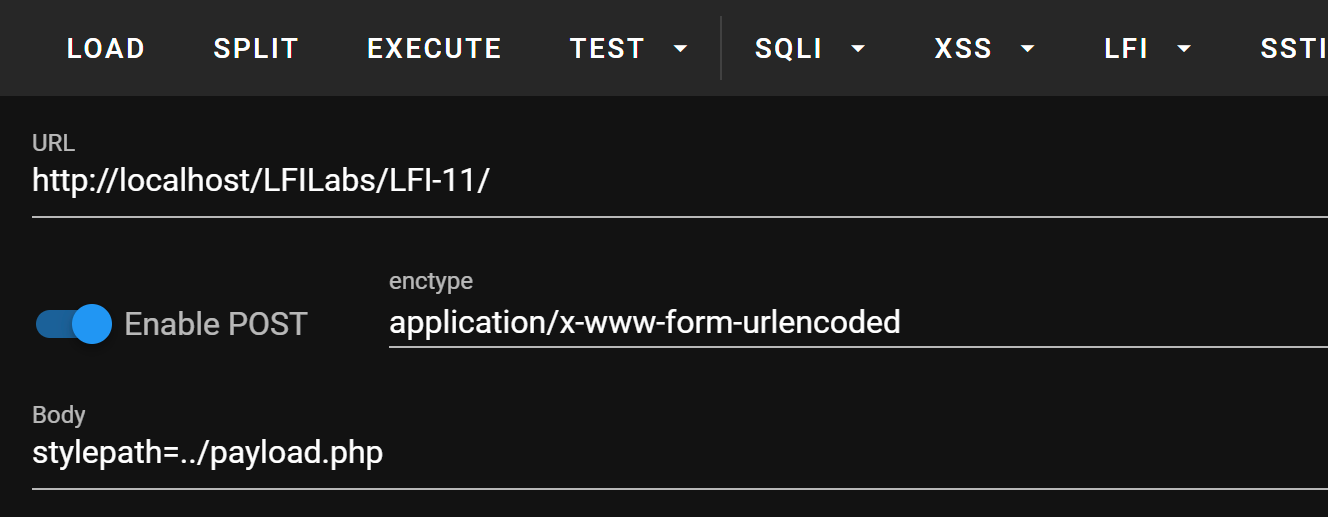Viewport: 1328px width, 517px height.
Task: Click the small Body field label
Action: pyautogui.click(x=59, y=415)
